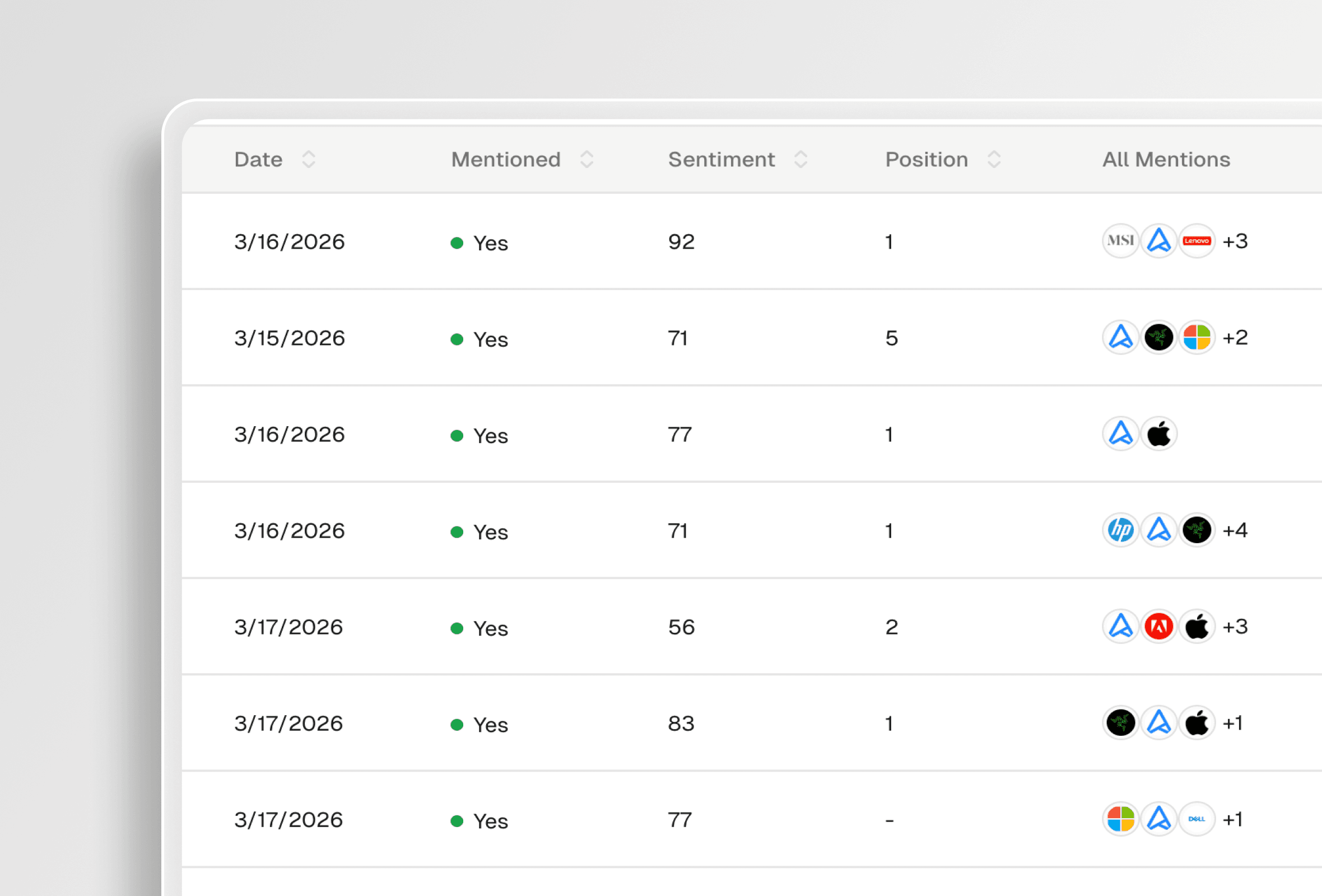Select the Mentioned column header
Screen dimensions: 1322x896
pyautogui.click(x=505, y=159)
